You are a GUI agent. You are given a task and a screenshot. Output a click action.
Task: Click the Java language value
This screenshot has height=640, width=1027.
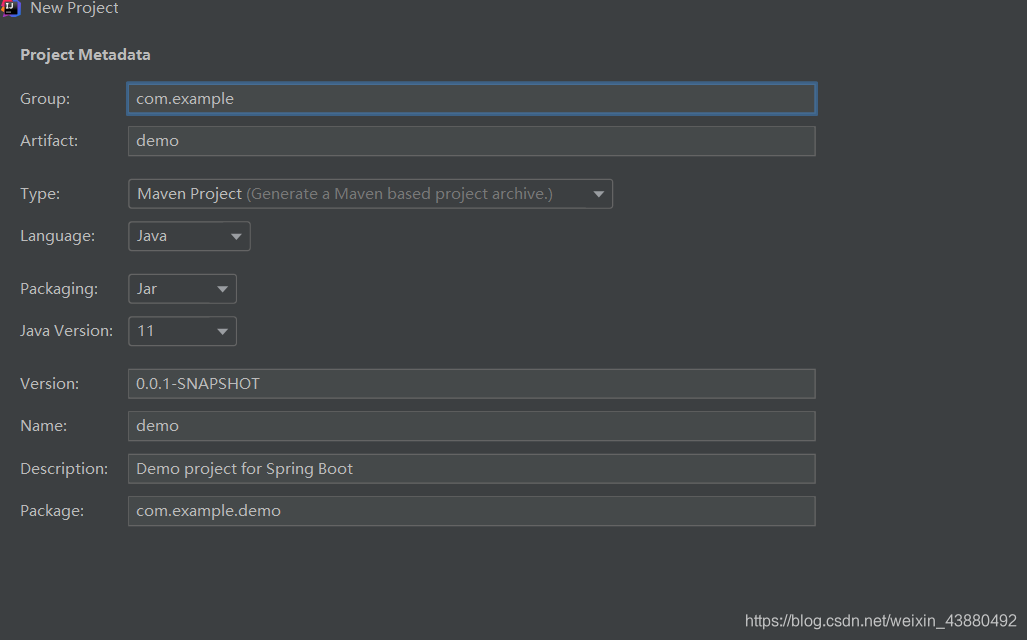click(150, 235)
